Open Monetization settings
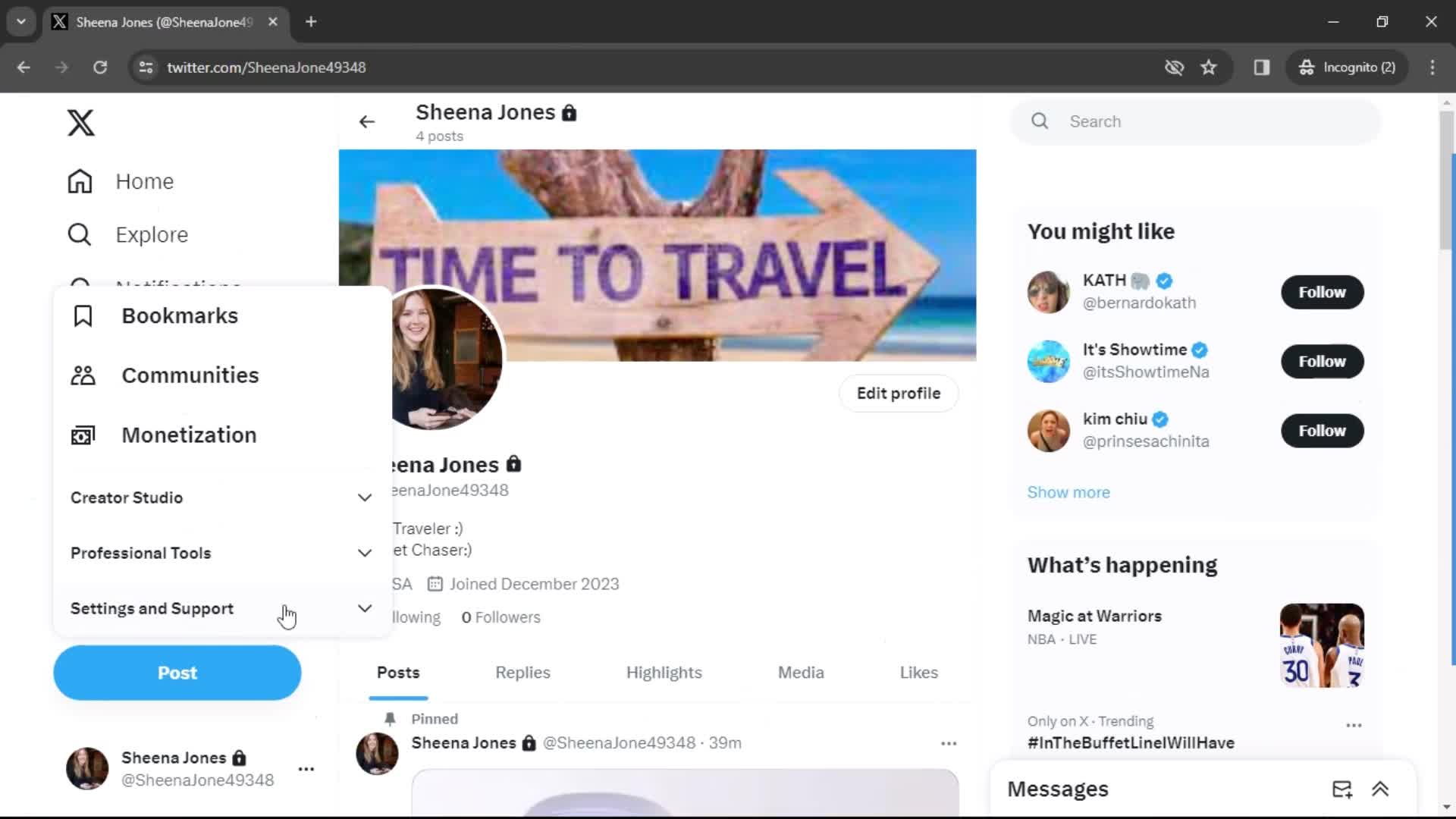Image resolution: width=1456 pixels, height=819 pixels. click(189, 434)
